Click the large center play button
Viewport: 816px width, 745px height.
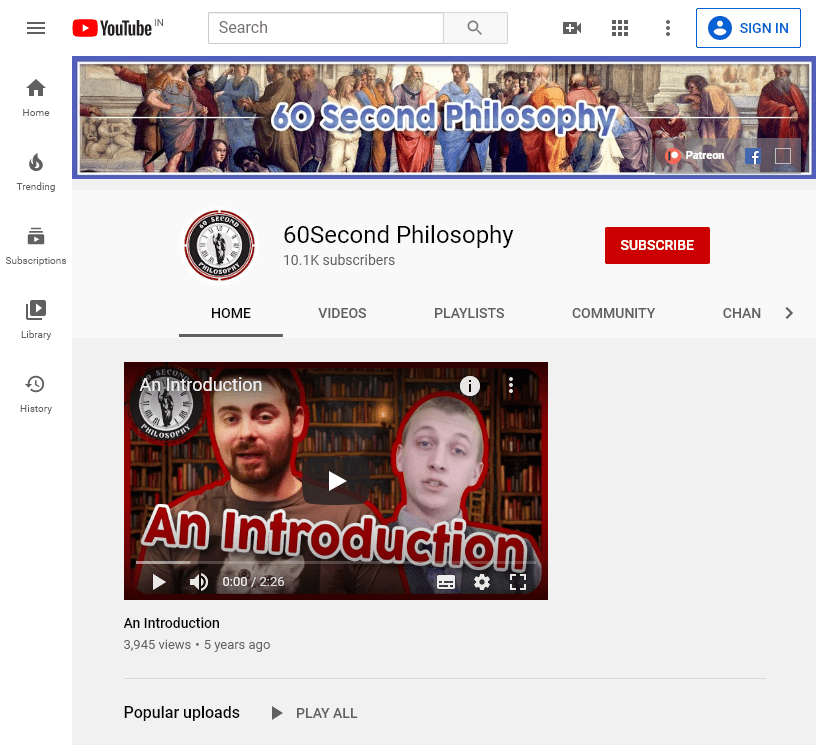(x=336, y=481)
